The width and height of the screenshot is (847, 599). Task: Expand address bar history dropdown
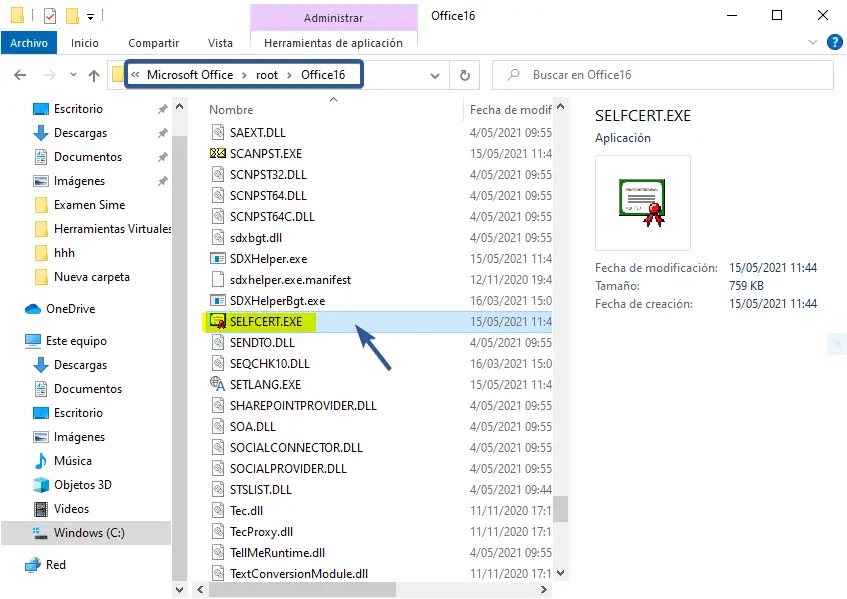435,76
